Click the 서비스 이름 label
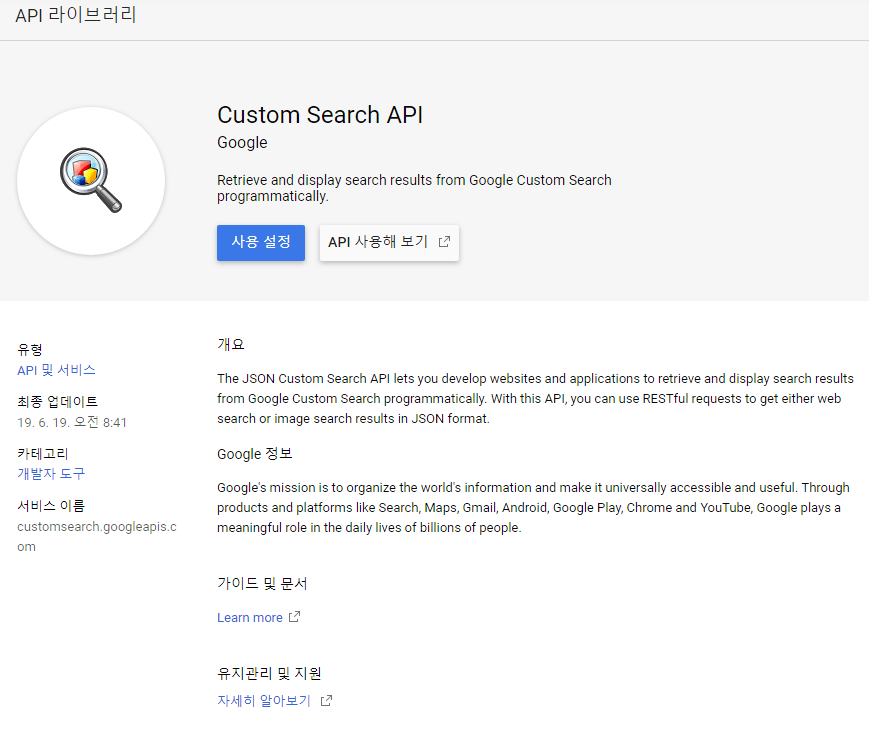869x737 pixels. [x=51, y=505]
